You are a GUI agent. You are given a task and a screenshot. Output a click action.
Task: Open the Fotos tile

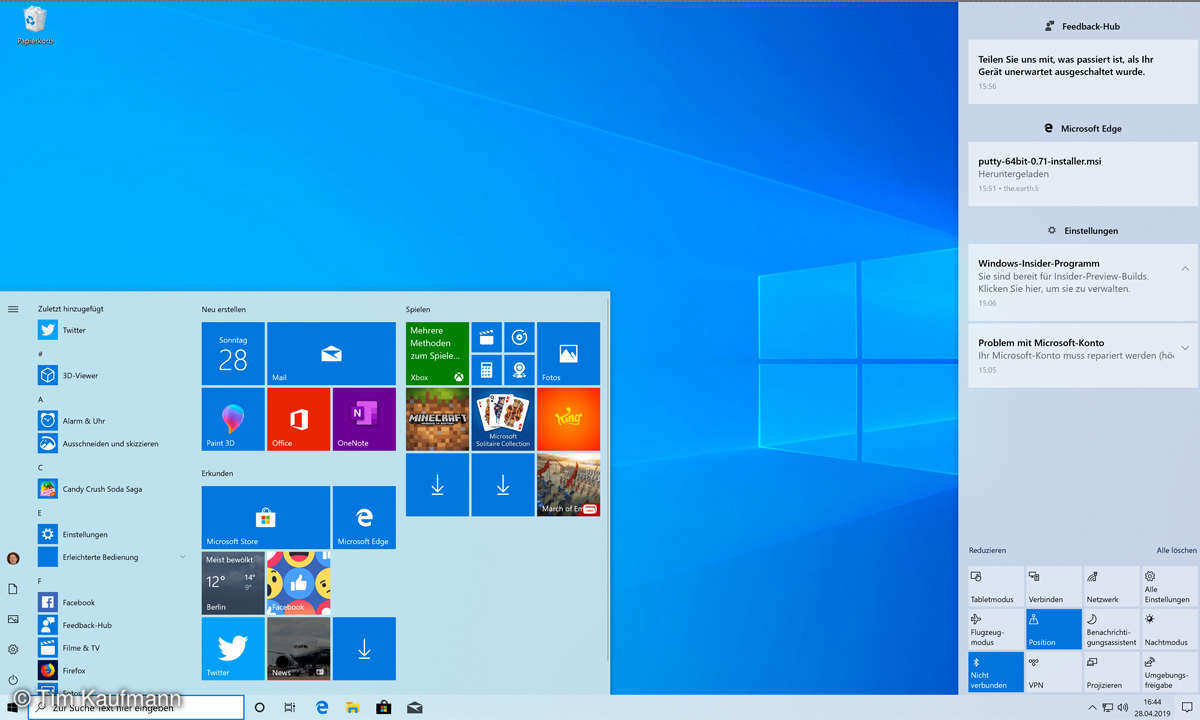tap(568, 353)
